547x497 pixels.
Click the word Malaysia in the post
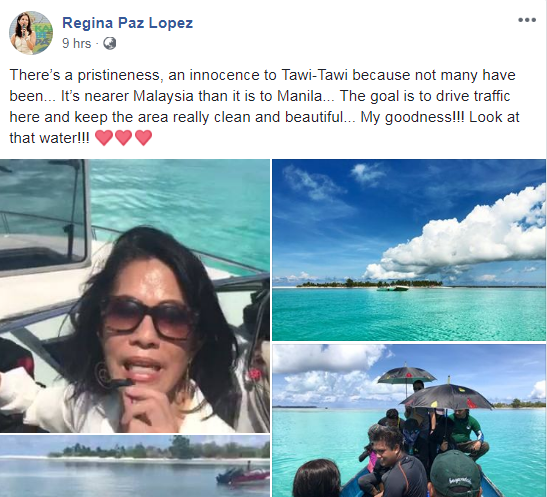[x=164, y=96]
